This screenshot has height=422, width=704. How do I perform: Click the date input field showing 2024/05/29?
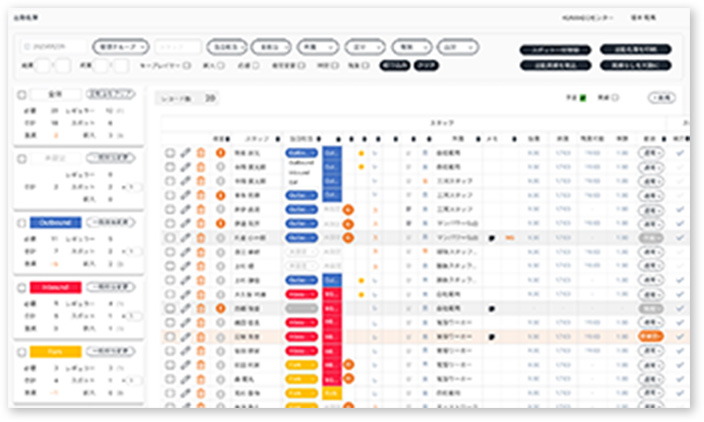coord(55,46)
